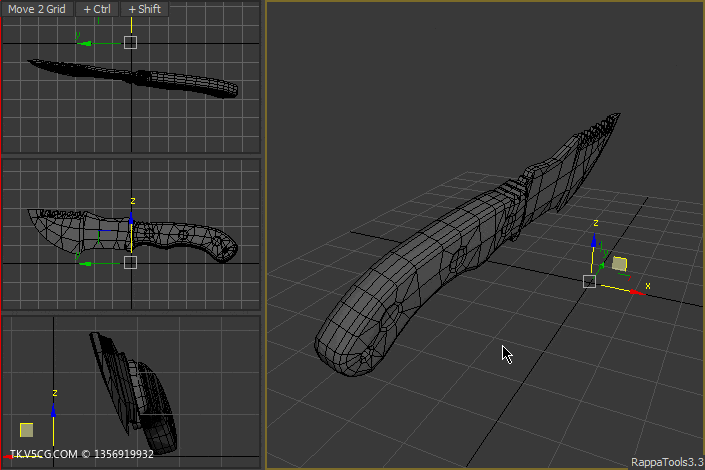The height and width of the screenshot is (470, 705).
Task: Select the + Ctrl option
Action: pyautogui.click(x=97, y=9)
